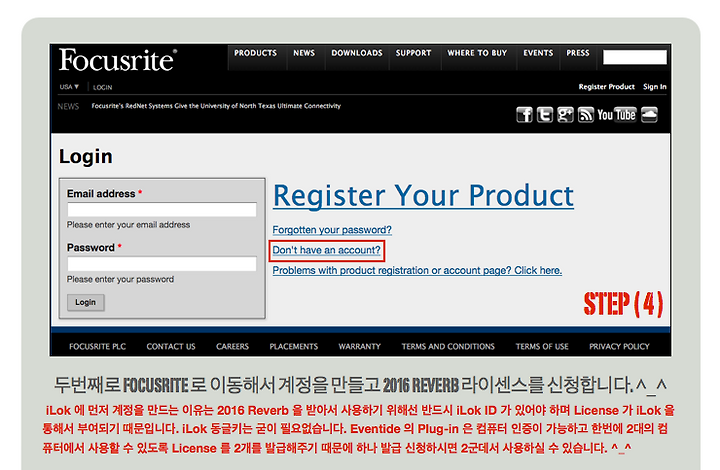Open Terms and Conditions footer link
Viewport: 720px width, 470px height.
point(448,347)
